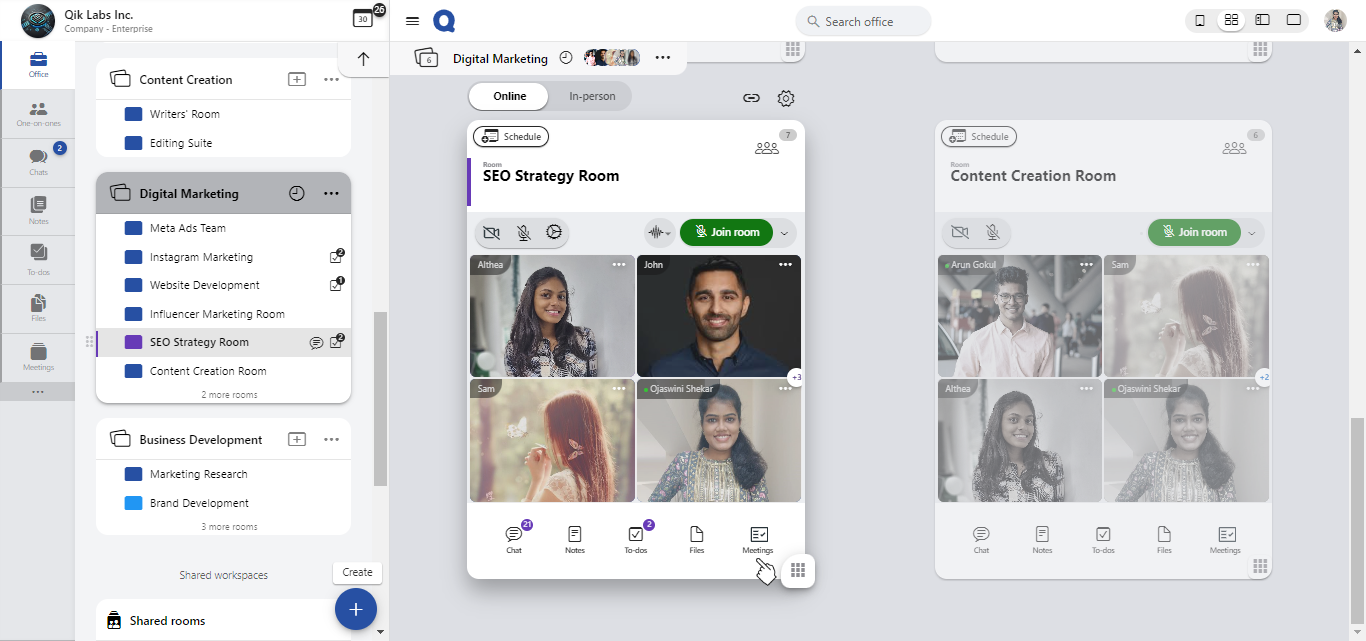Open Chat in the SEO Strategy Room card
Image resolution: width=1366 pixels, height=641 pixels.
(514, 539)
